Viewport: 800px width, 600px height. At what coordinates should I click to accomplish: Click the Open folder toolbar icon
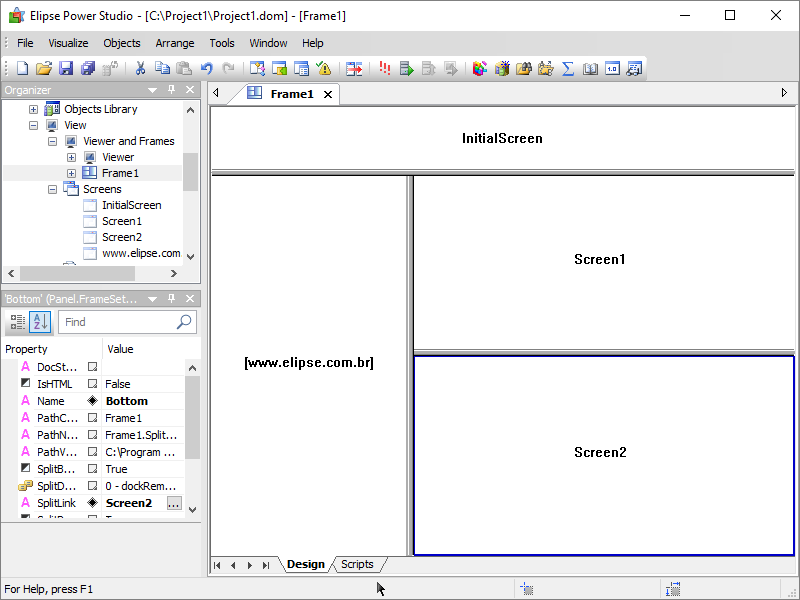(x=44, y=69)
